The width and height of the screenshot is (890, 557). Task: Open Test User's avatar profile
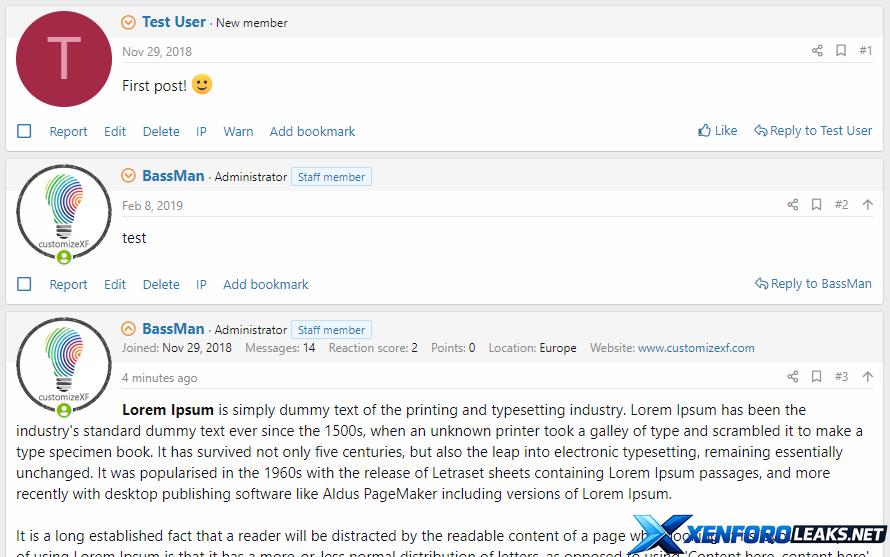point(64,59)
